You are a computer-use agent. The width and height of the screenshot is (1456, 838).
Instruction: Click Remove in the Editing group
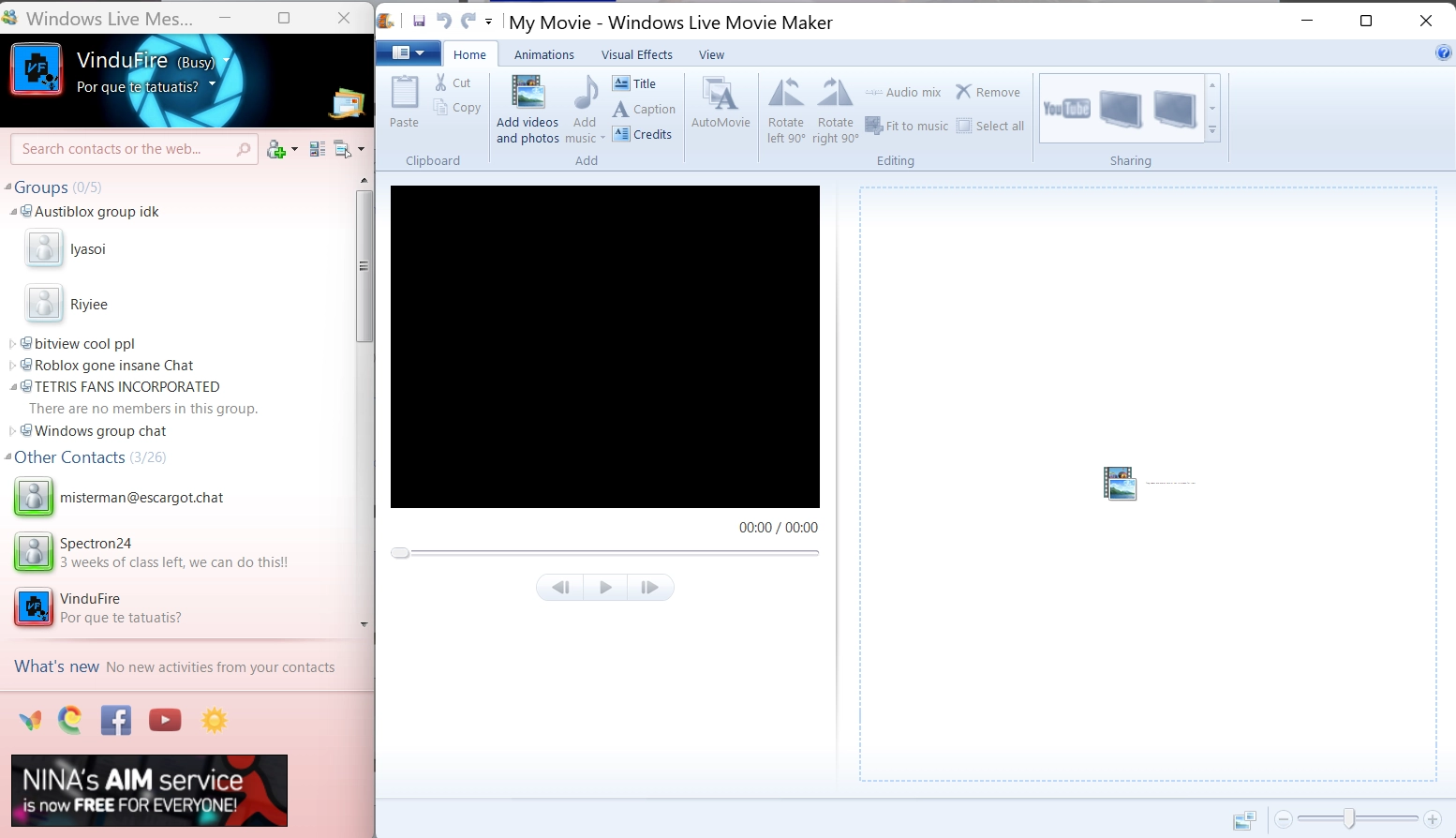[x=988, y=92]
